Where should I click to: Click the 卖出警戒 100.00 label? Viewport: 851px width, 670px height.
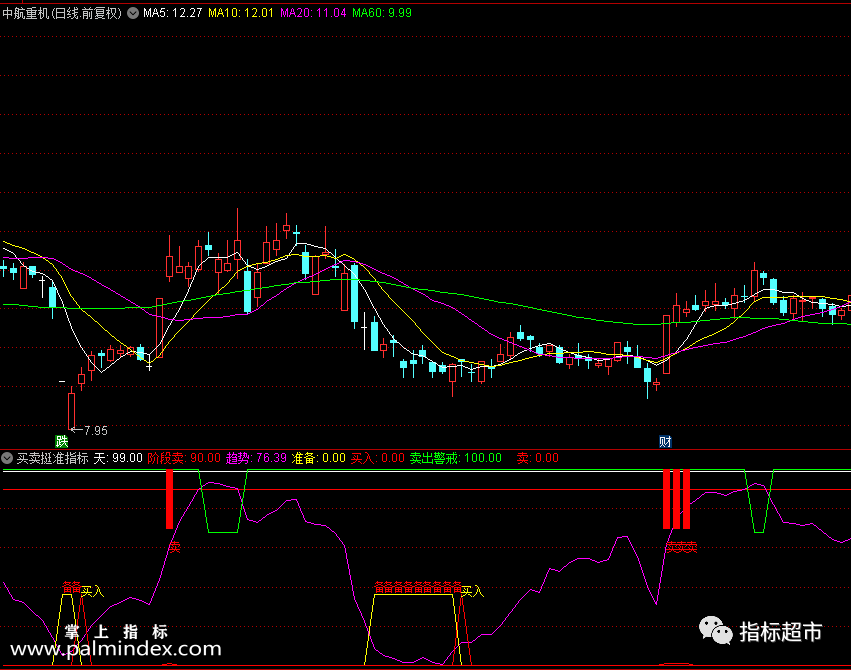pyautogui.click(x=455, y=458)
